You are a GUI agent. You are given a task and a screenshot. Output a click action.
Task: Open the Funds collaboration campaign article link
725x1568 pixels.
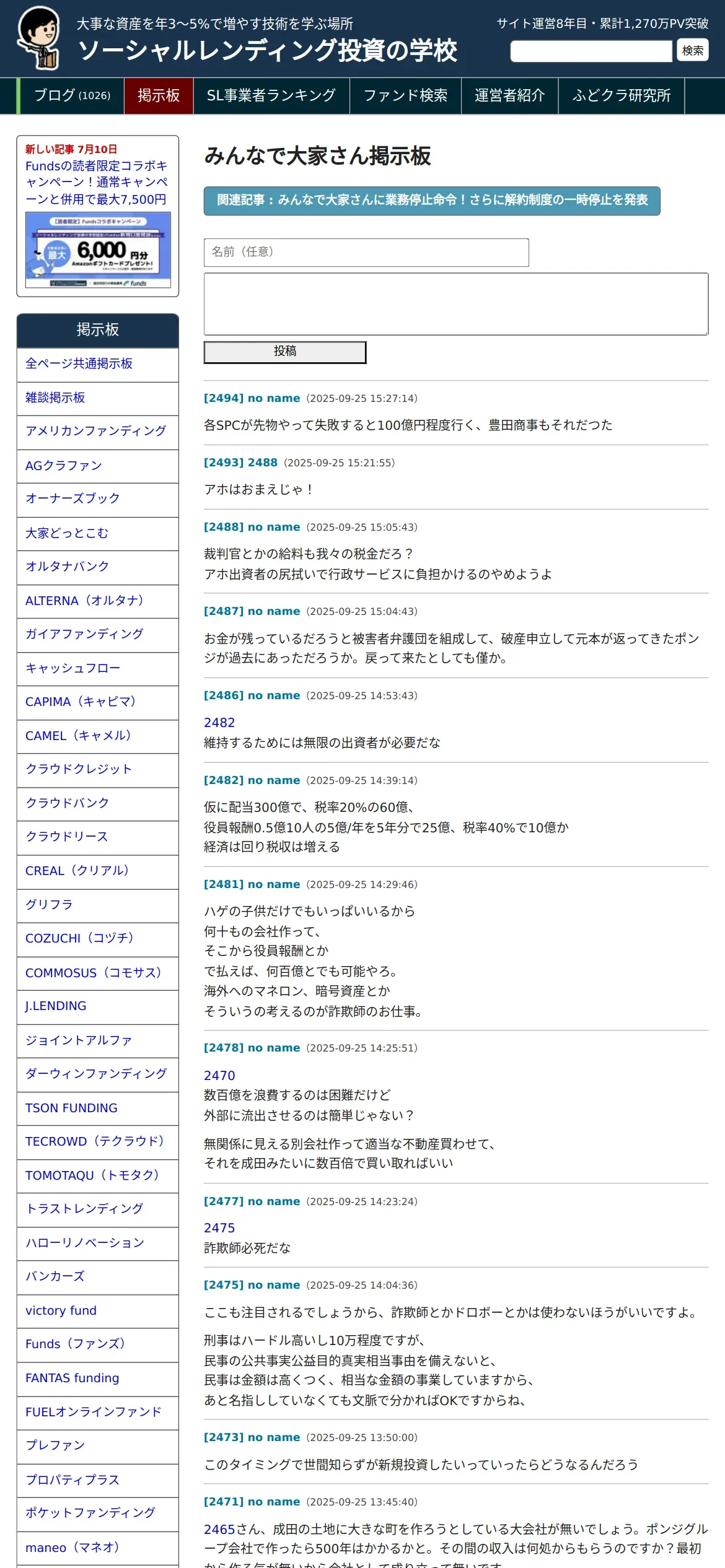(97, 183)
